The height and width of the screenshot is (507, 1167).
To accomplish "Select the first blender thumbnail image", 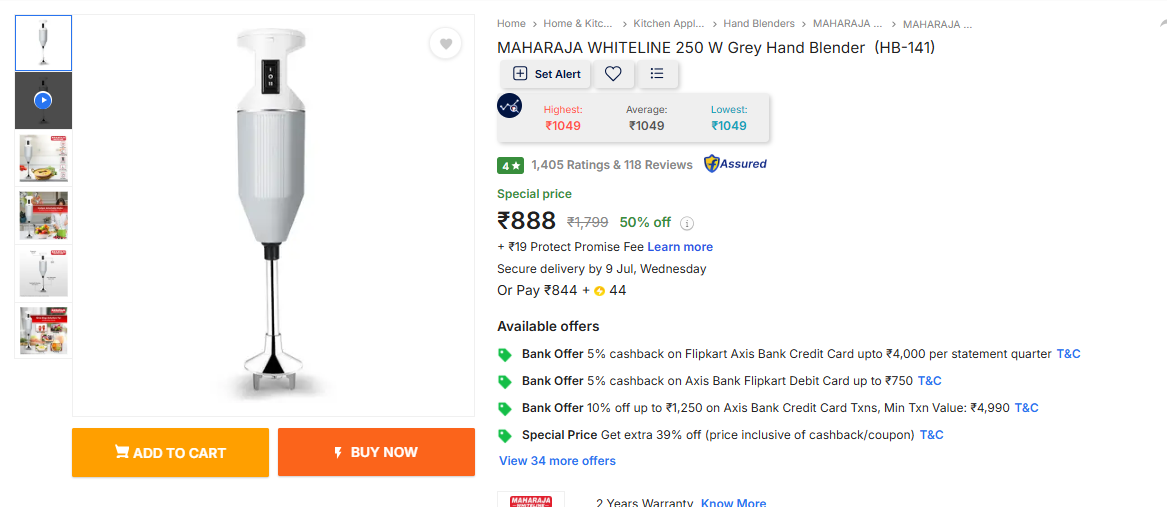I will 43,43.
